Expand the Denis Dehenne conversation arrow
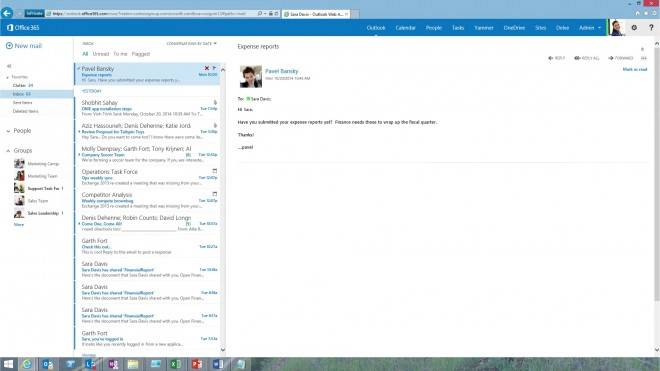This screenshot has width=660, height=371. pos(79,224)
